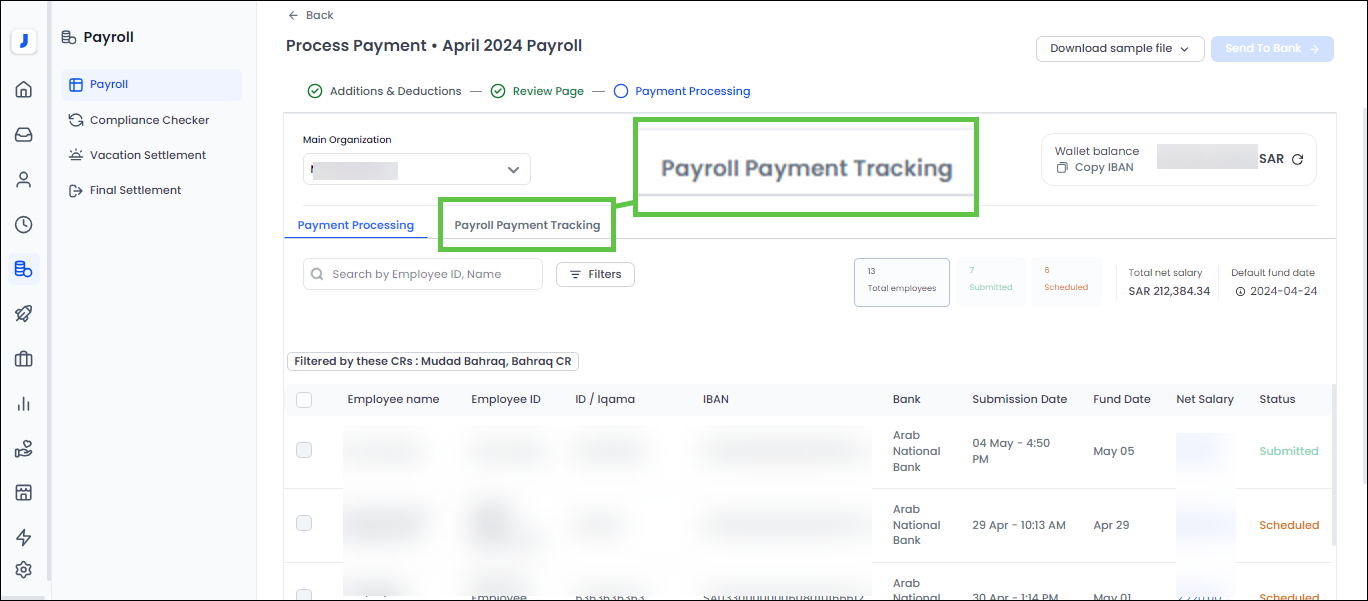Click the rocket icon in sidebar

tap(24, 314)
